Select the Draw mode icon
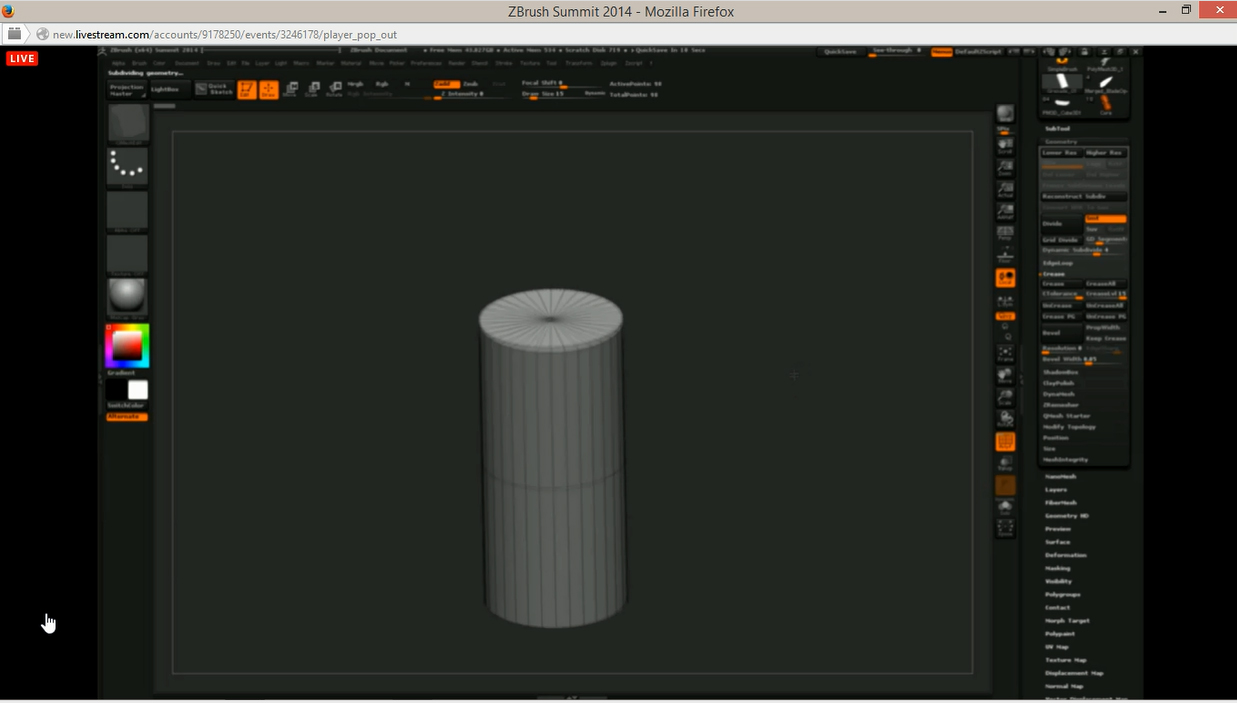The image size is (1237, 703). 268,90
